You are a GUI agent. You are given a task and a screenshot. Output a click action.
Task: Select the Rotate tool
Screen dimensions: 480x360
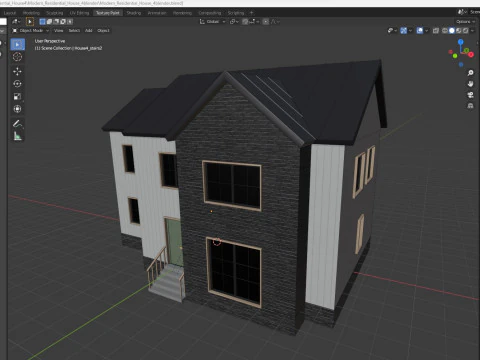pyautogui.click(x=17, y=84)
